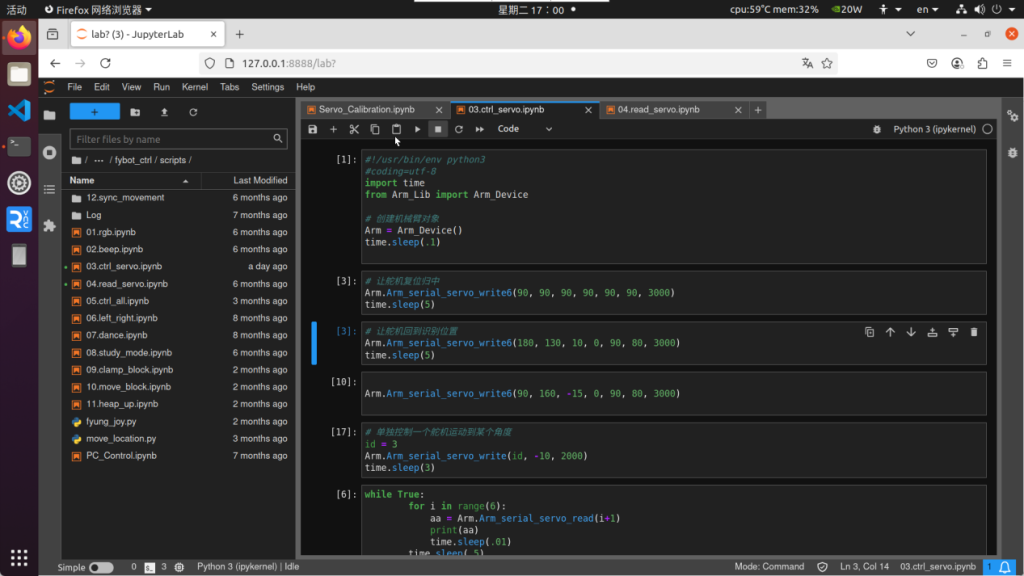Insert a cell below the active cell
1024x576 pixels.
click(x=953, y=332)
